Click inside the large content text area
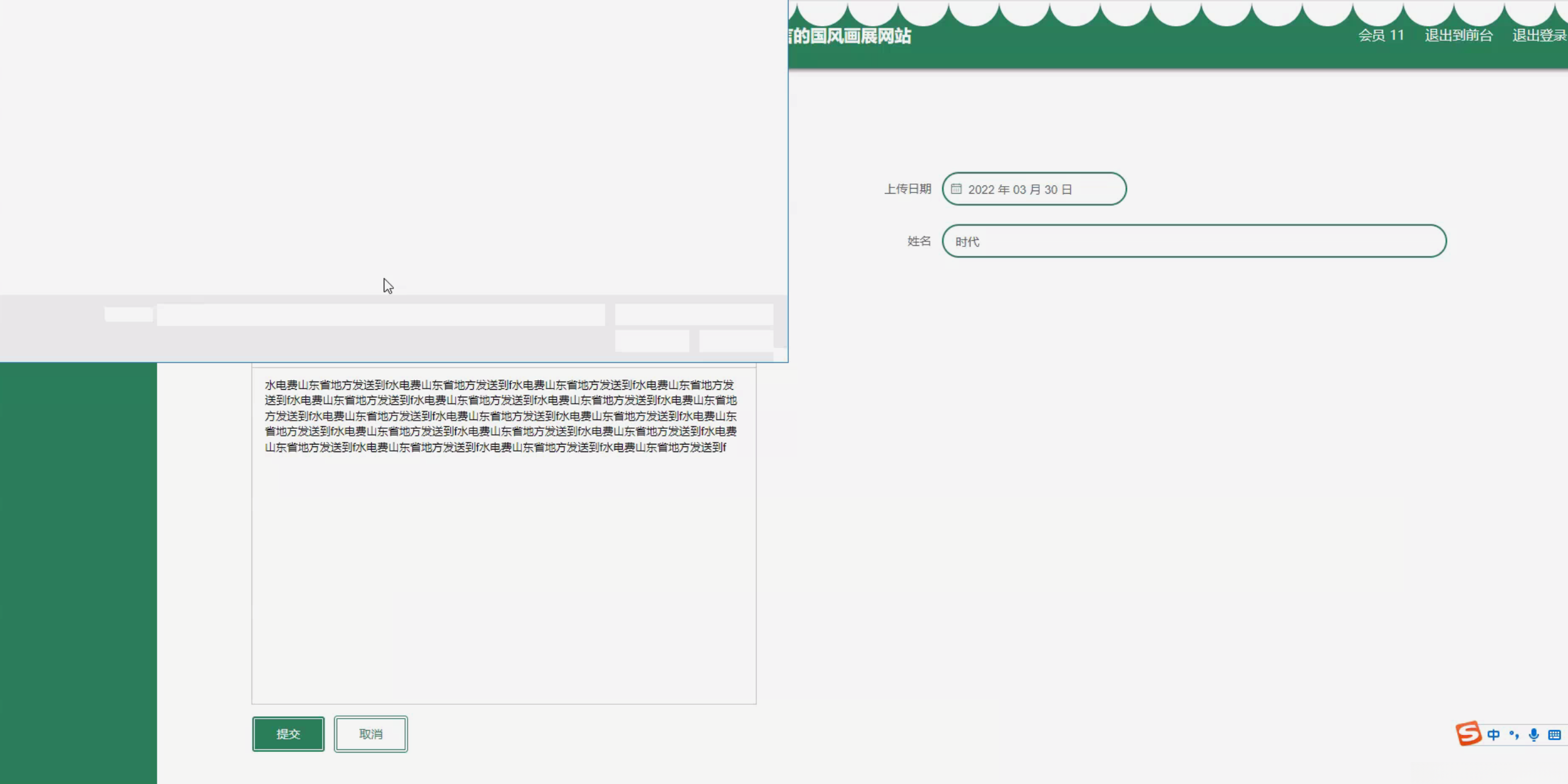 (x=503, y=566)
